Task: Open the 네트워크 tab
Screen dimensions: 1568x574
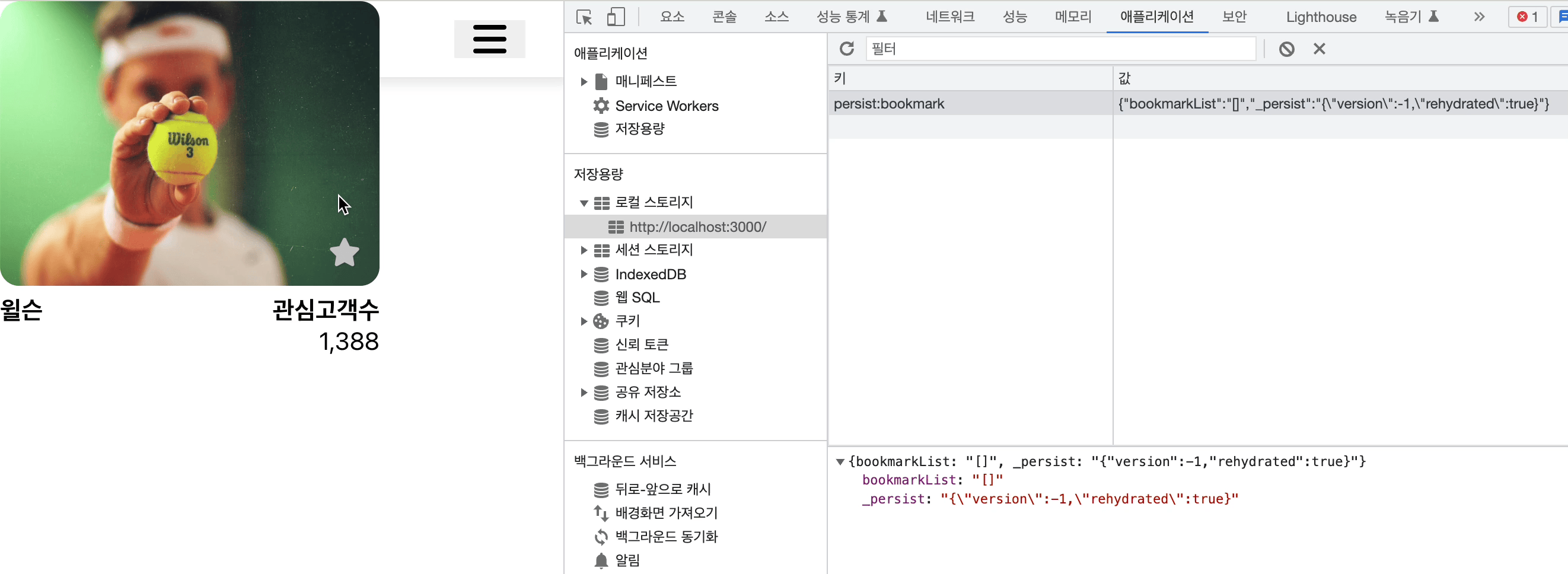Action: [x=949, y=17]
